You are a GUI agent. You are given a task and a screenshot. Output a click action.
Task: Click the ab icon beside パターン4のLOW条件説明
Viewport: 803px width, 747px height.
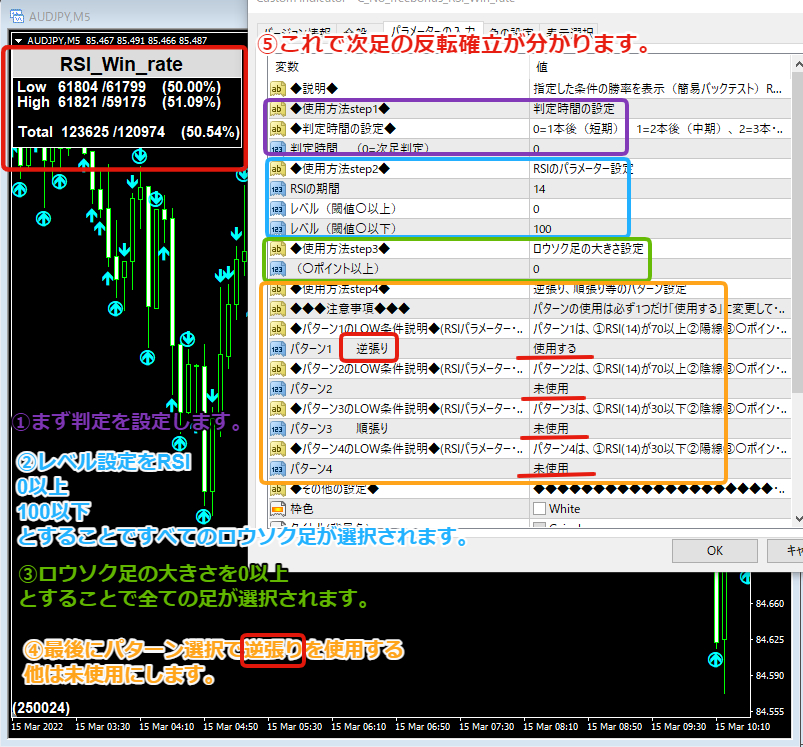(277, 449)
